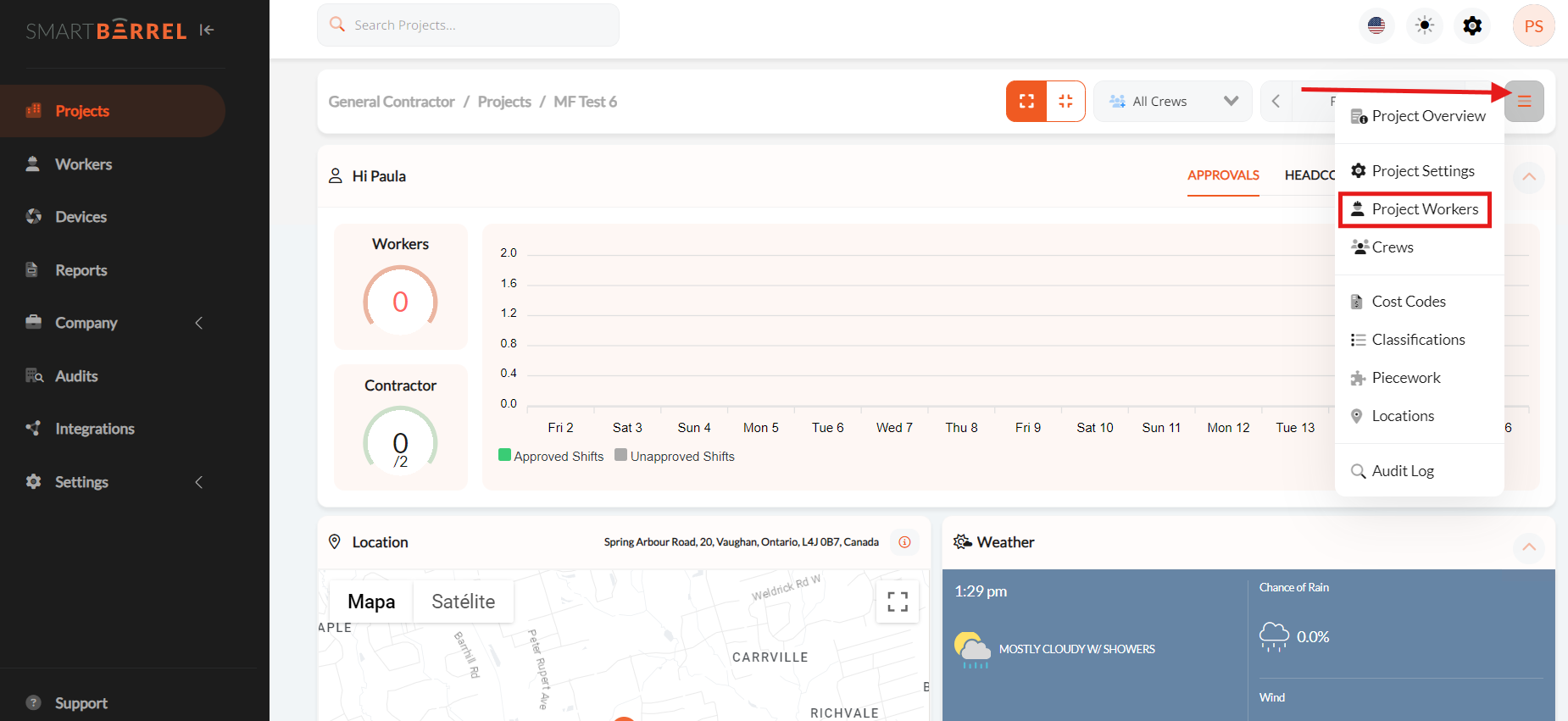The image size is (1568, 721).
Task: Click location info icon beside address
Action: [x=904, y=542]
